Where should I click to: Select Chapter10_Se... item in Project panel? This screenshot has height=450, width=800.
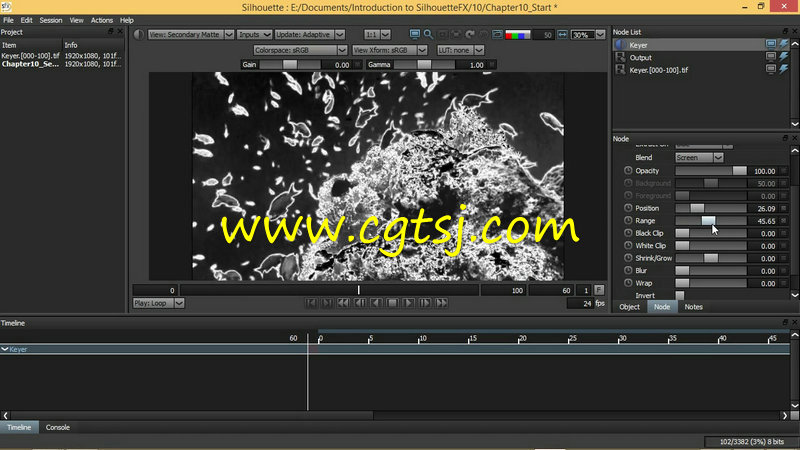pyautogui.click(x=30, y=64)
